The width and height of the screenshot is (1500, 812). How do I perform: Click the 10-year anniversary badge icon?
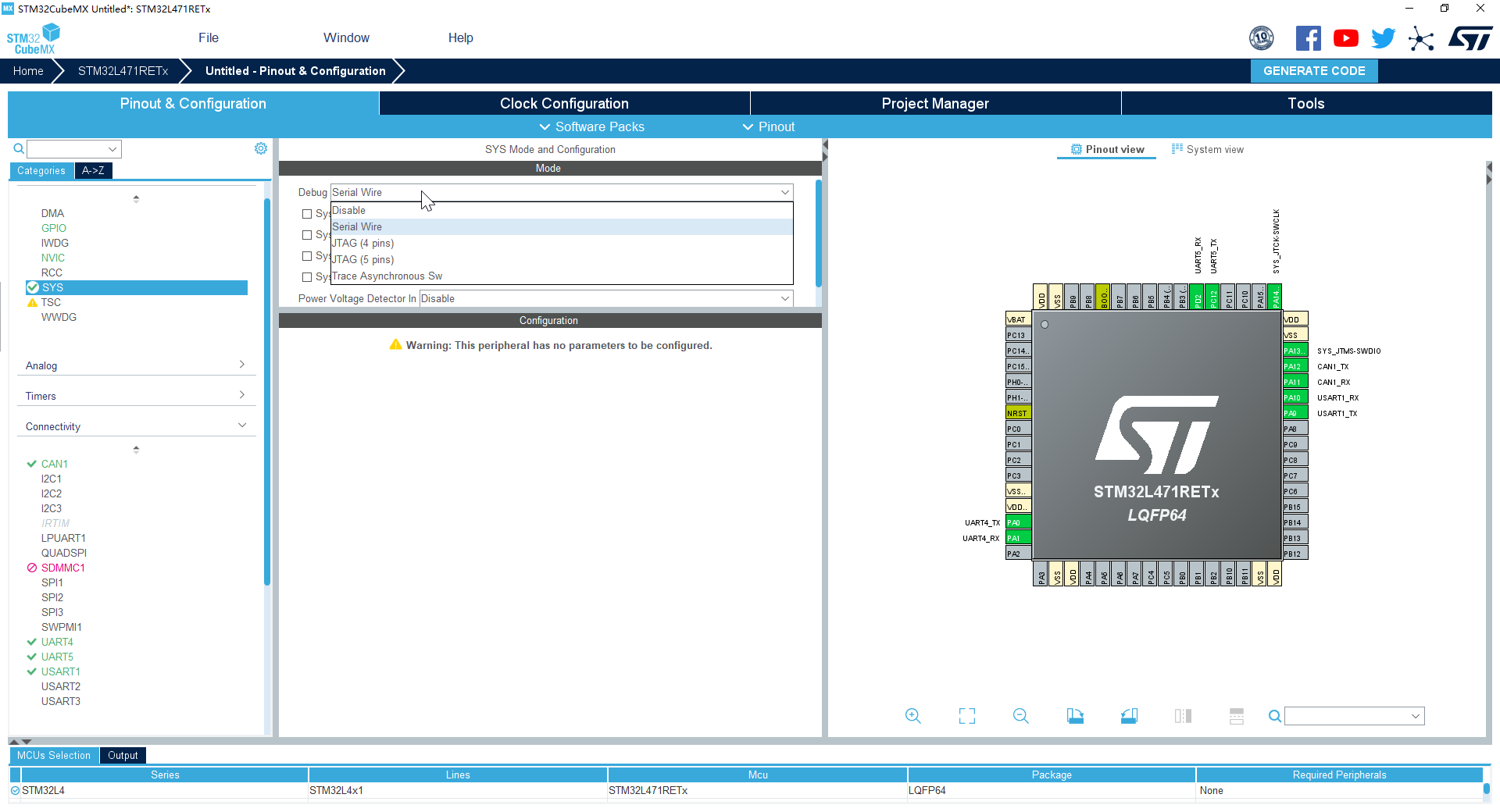pyautogui.click(x=1262, y=38)
